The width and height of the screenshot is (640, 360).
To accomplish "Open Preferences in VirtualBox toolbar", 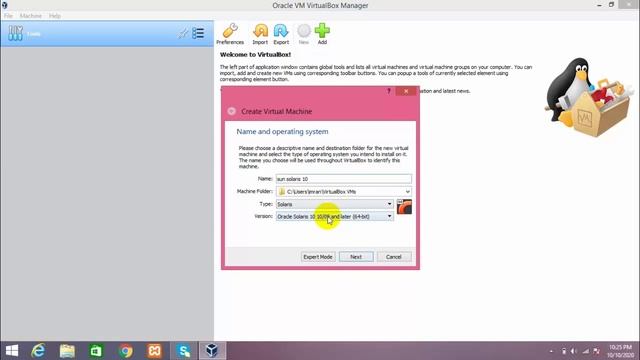I will pos(230,34).
